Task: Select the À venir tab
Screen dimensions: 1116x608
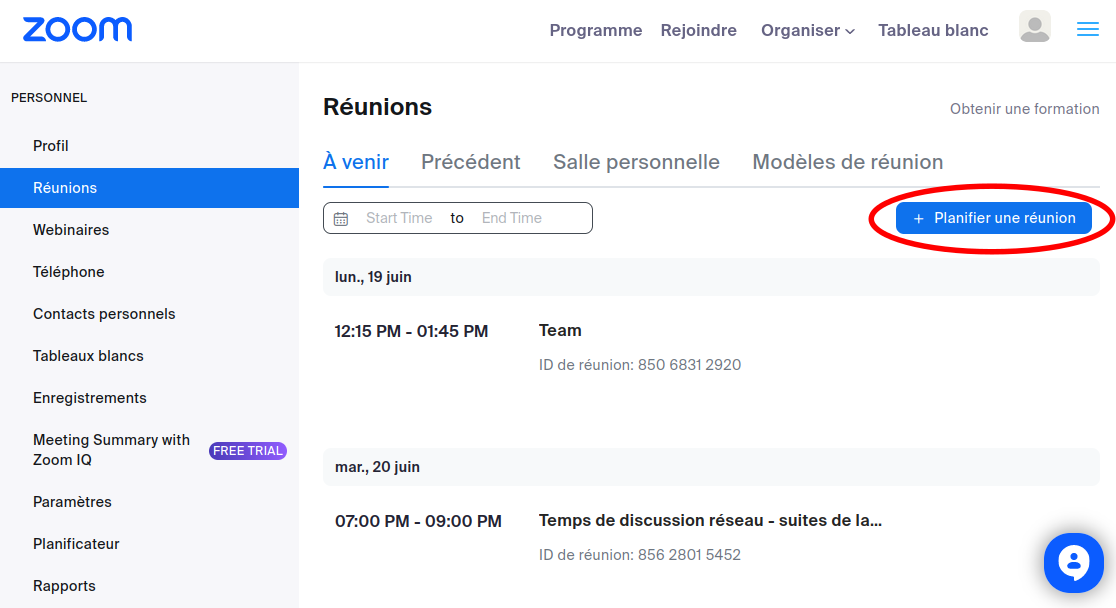Action: point(356,161)
